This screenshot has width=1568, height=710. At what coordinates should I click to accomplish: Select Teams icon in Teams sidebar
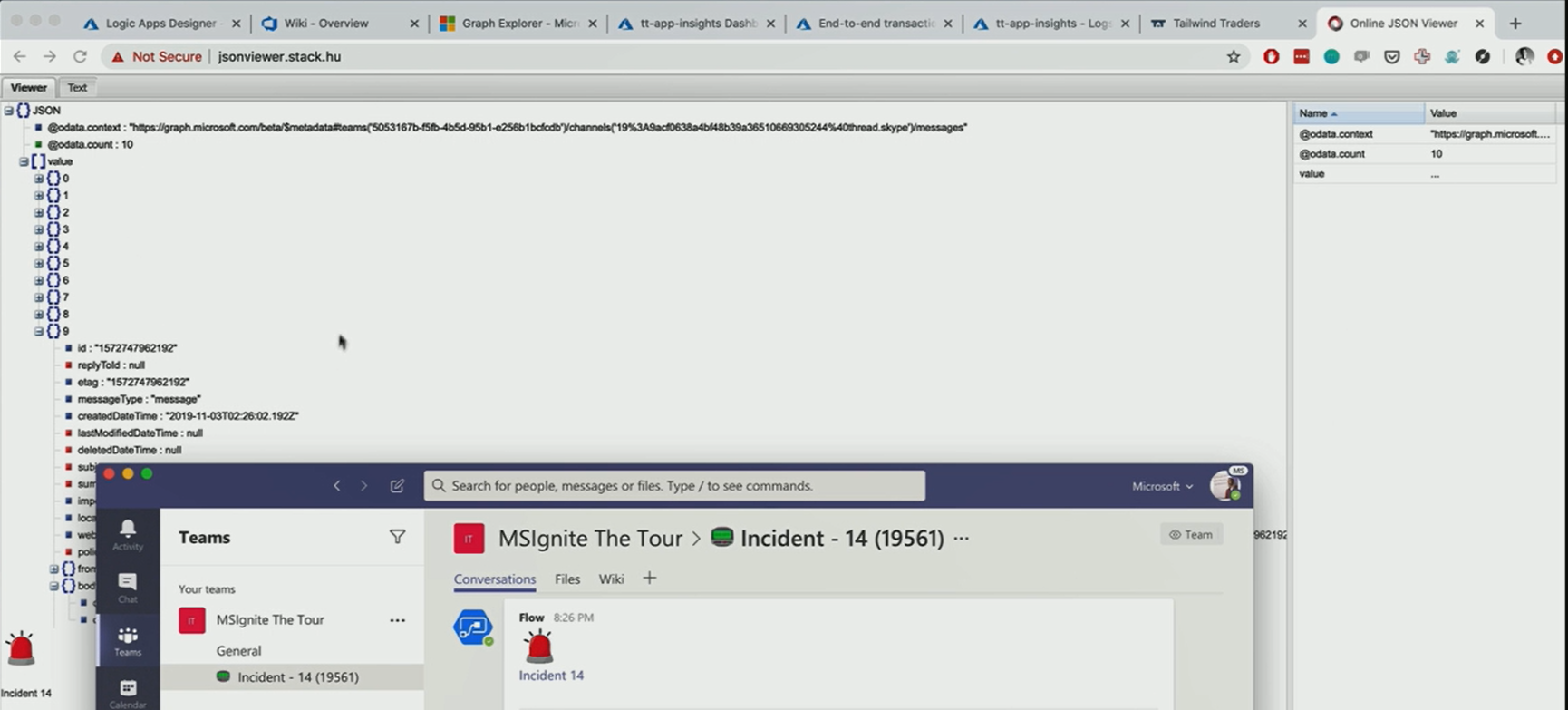click(x=128, y=641)
